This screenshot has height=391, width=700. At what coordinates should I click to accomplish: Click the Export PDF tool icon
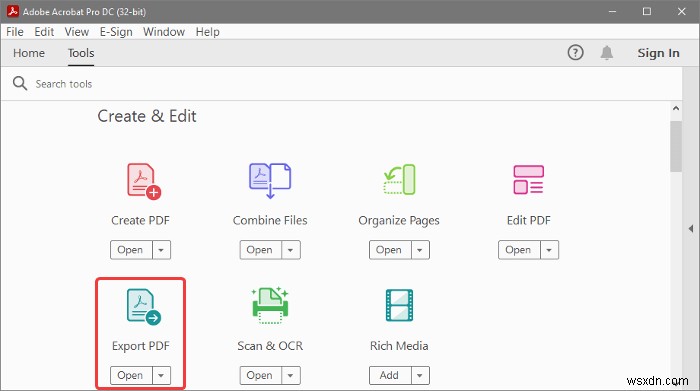click(x=144, y=307)
